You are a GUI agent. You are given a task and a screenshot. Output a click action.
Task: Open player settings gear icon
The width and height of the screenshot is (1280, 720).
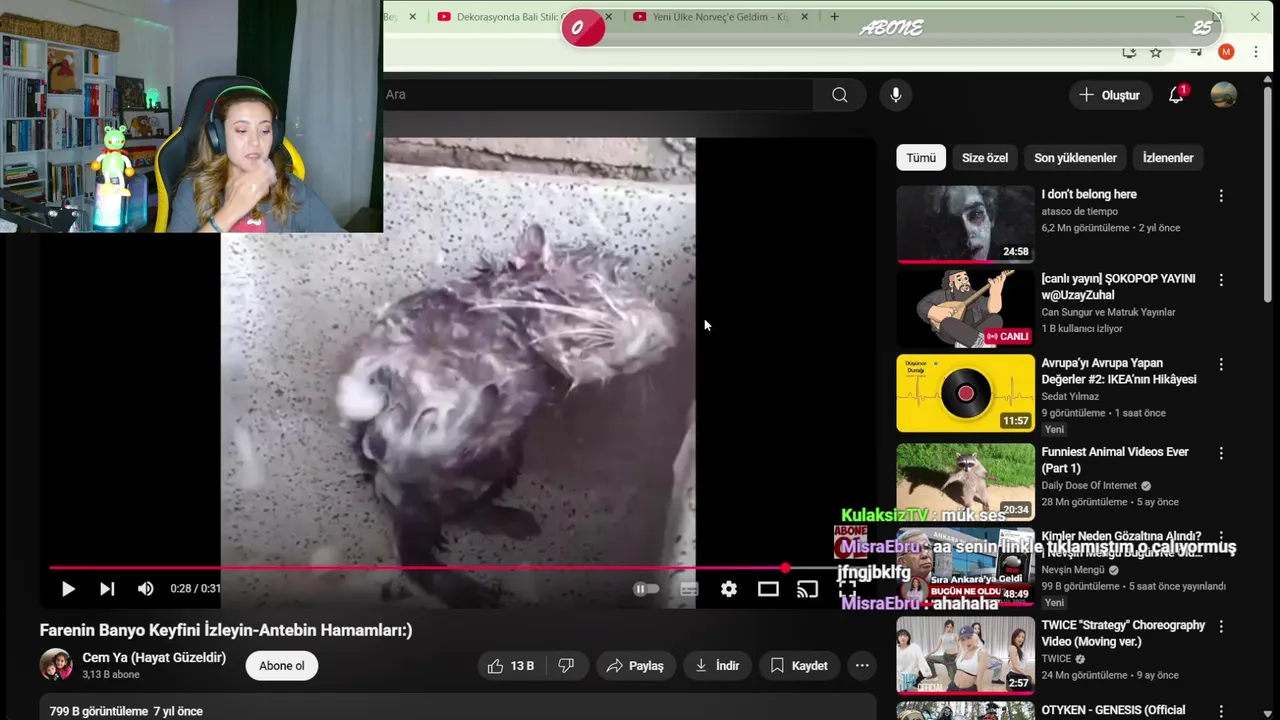[729, 589]
